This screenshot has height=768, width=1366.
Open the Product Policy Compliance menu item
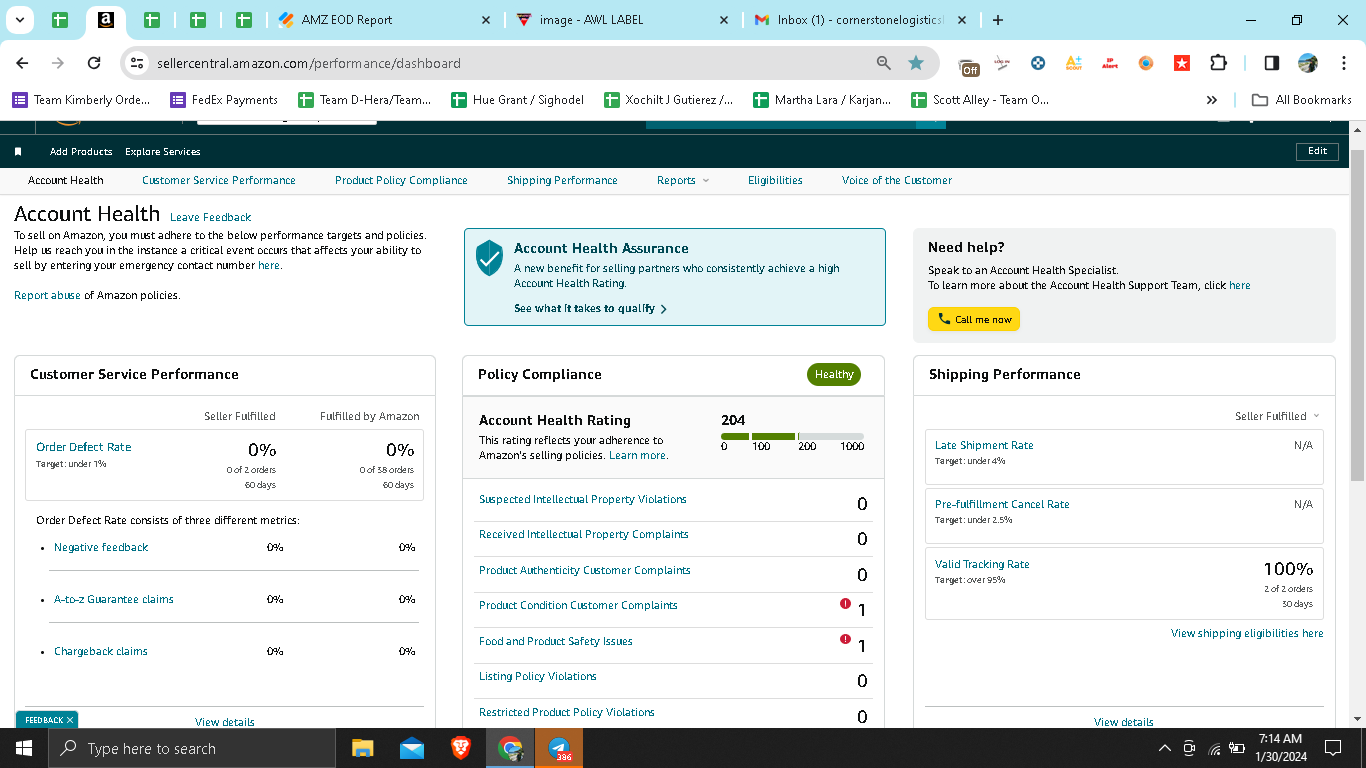(x=401, y=180)
